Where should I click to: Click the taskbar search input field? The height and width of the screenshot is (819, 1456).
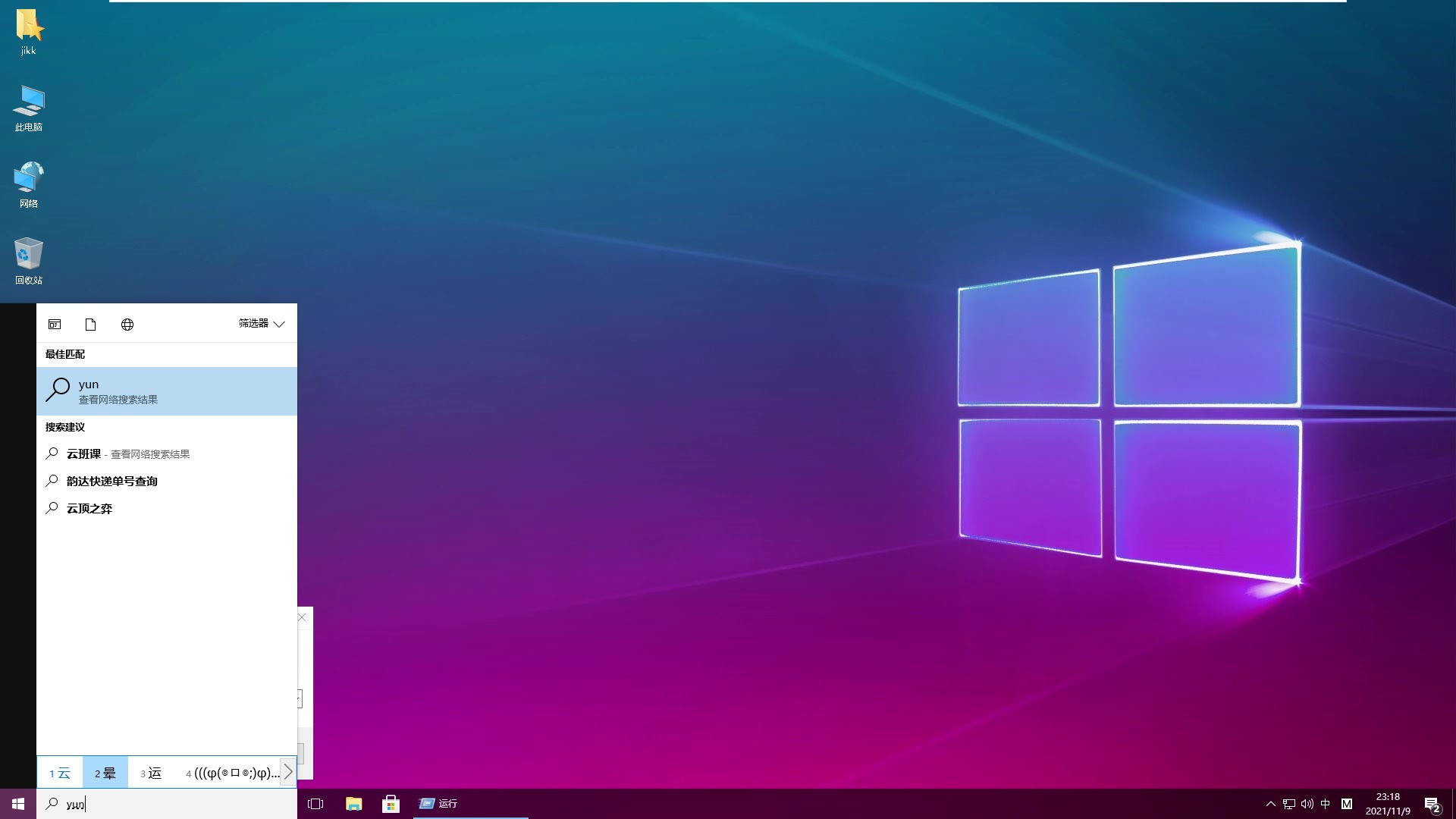click(167, 804)
